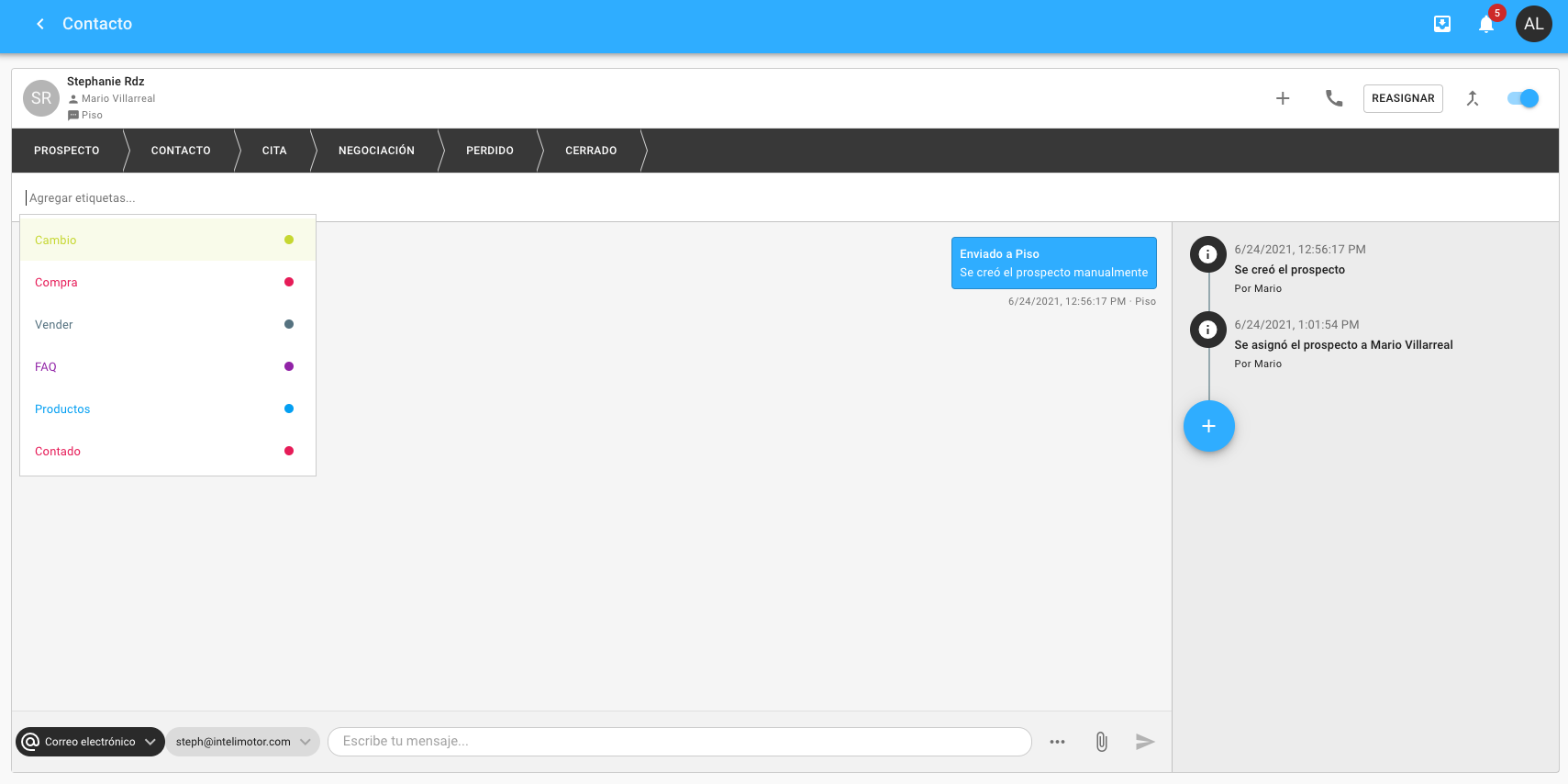Click the blue add timeline event button

pyautogui.click(x=1208, y=426)
